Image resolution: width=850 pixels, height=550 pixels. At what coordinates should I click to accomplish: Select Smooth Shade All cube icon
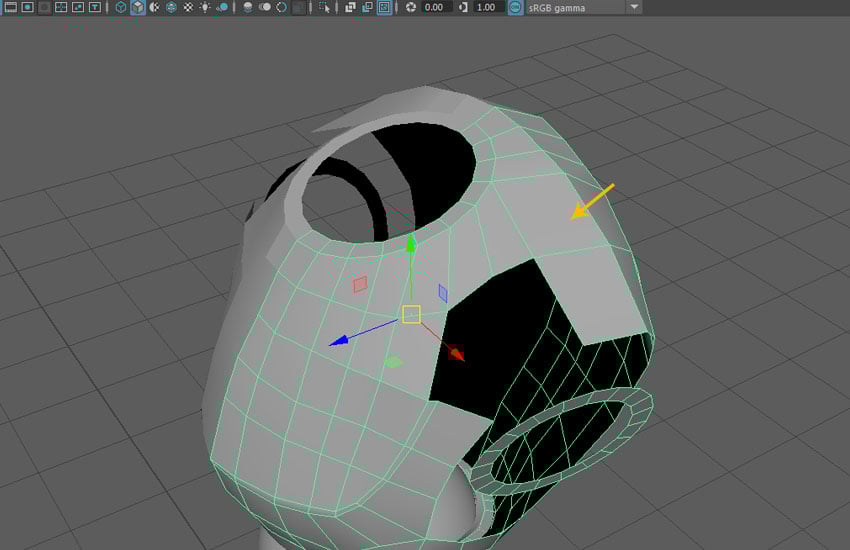(x=138, y=7)
